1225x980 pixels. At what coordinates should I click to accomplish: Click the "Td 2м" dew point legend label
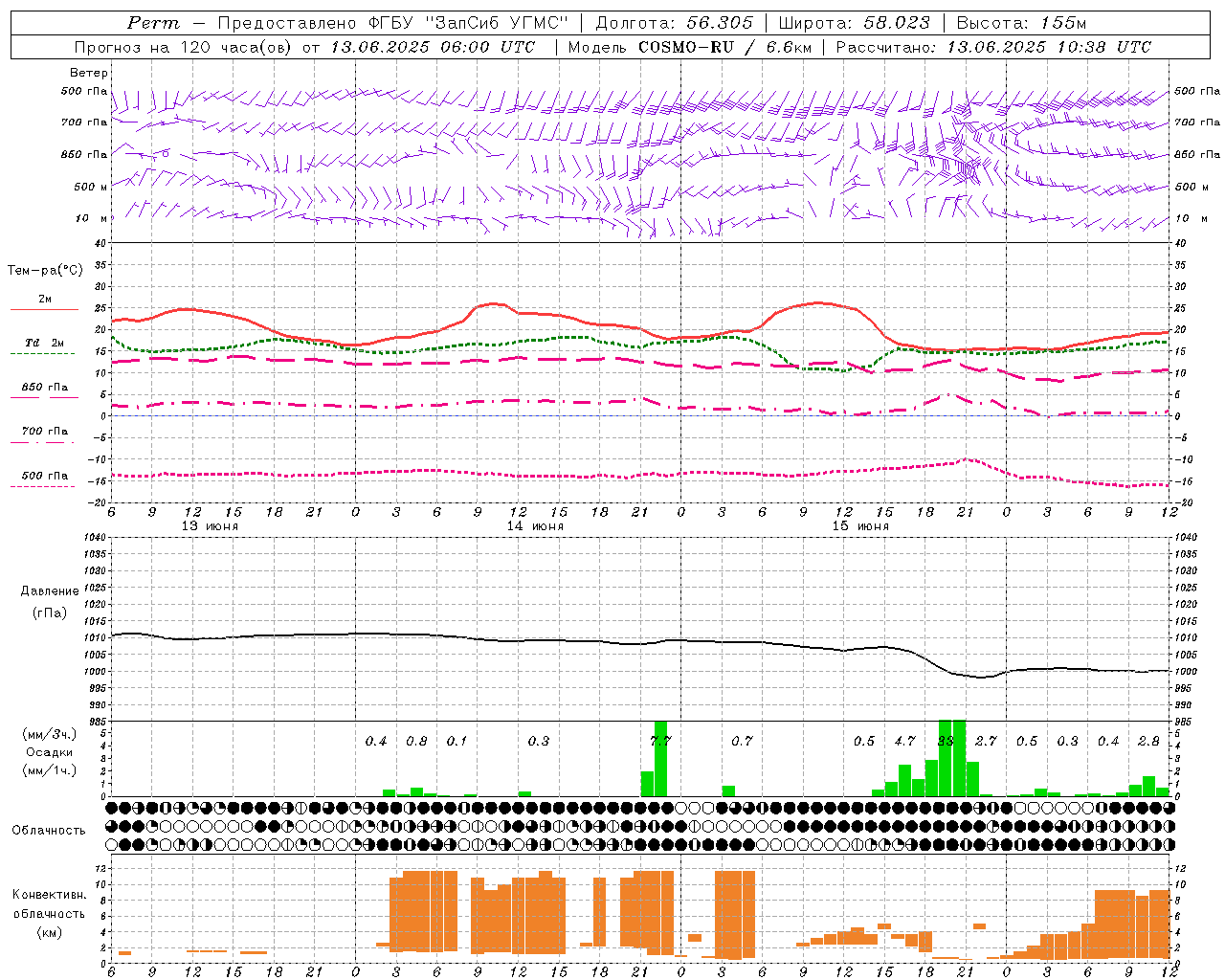pos(45,343)
